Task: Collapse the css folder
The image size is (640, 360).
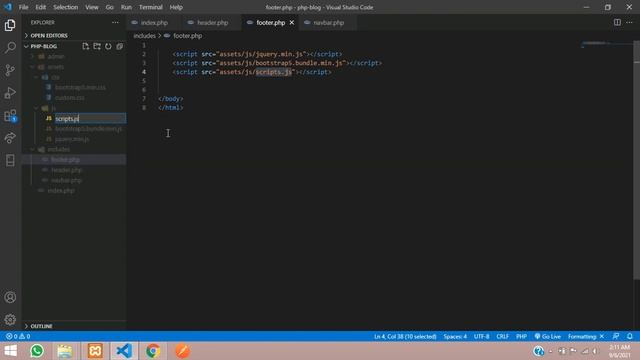Action: coord(56,77)
